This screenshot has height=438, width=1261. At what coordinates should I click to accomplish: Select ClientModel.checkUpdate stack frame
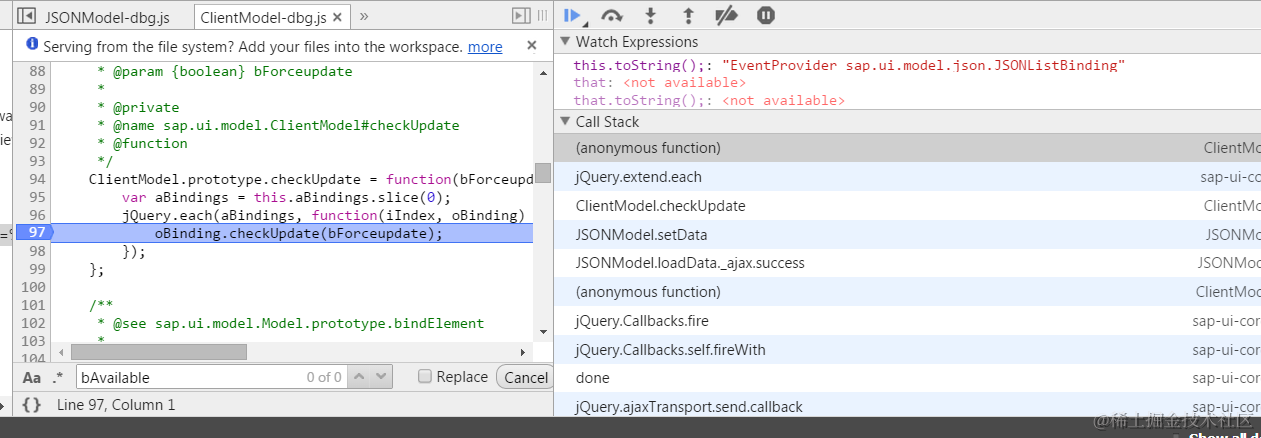click(x=907, y=206)
